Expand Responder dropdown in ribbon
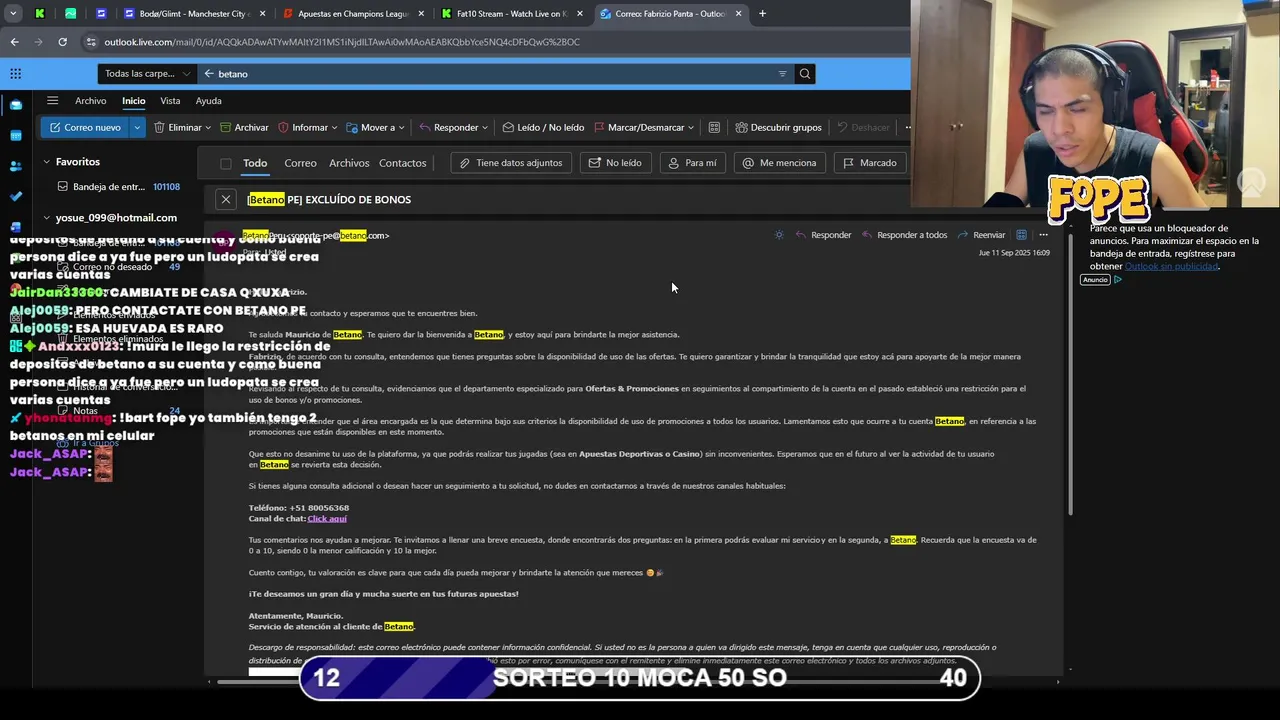 pyautogui.click(x=485, y=128)
